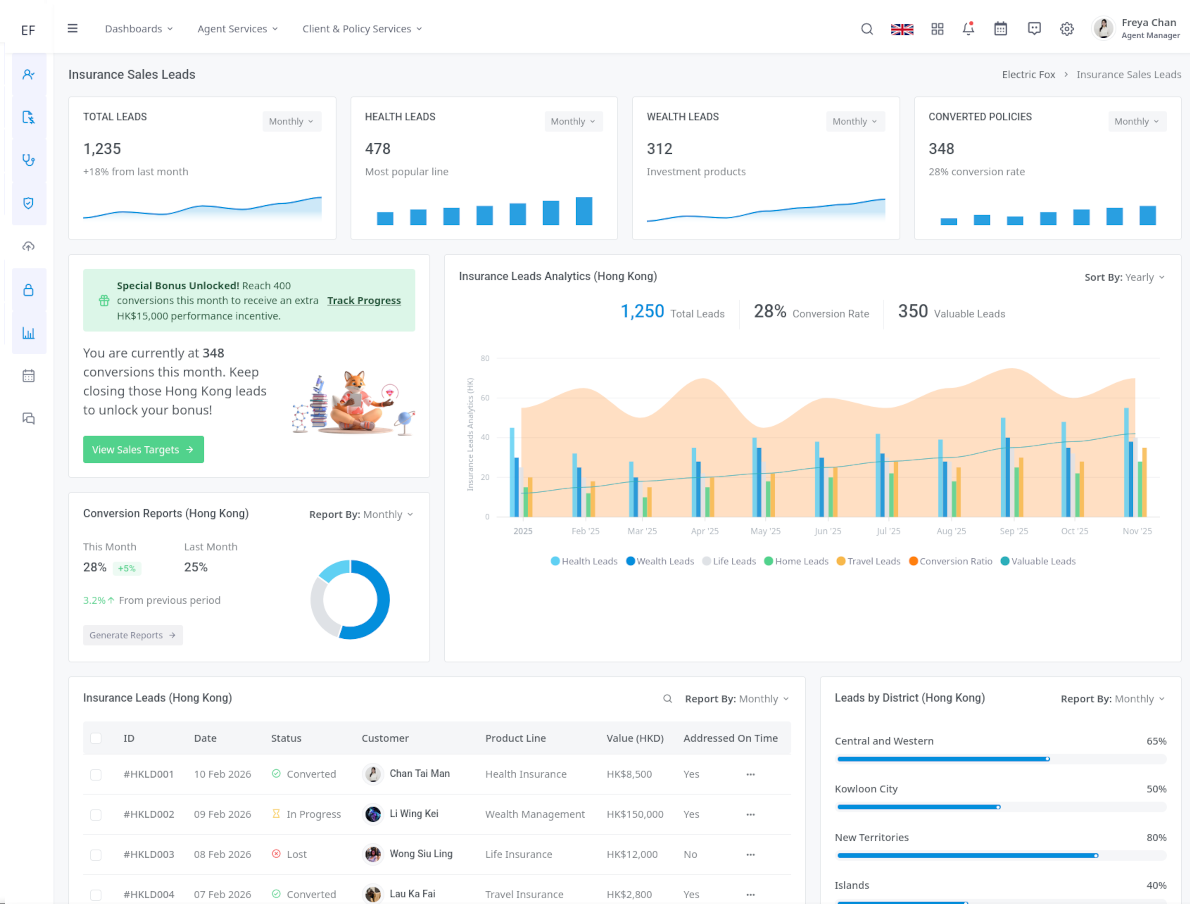
Task: Open the shield check icon in sidebar
Action: [x=28, y=203]
